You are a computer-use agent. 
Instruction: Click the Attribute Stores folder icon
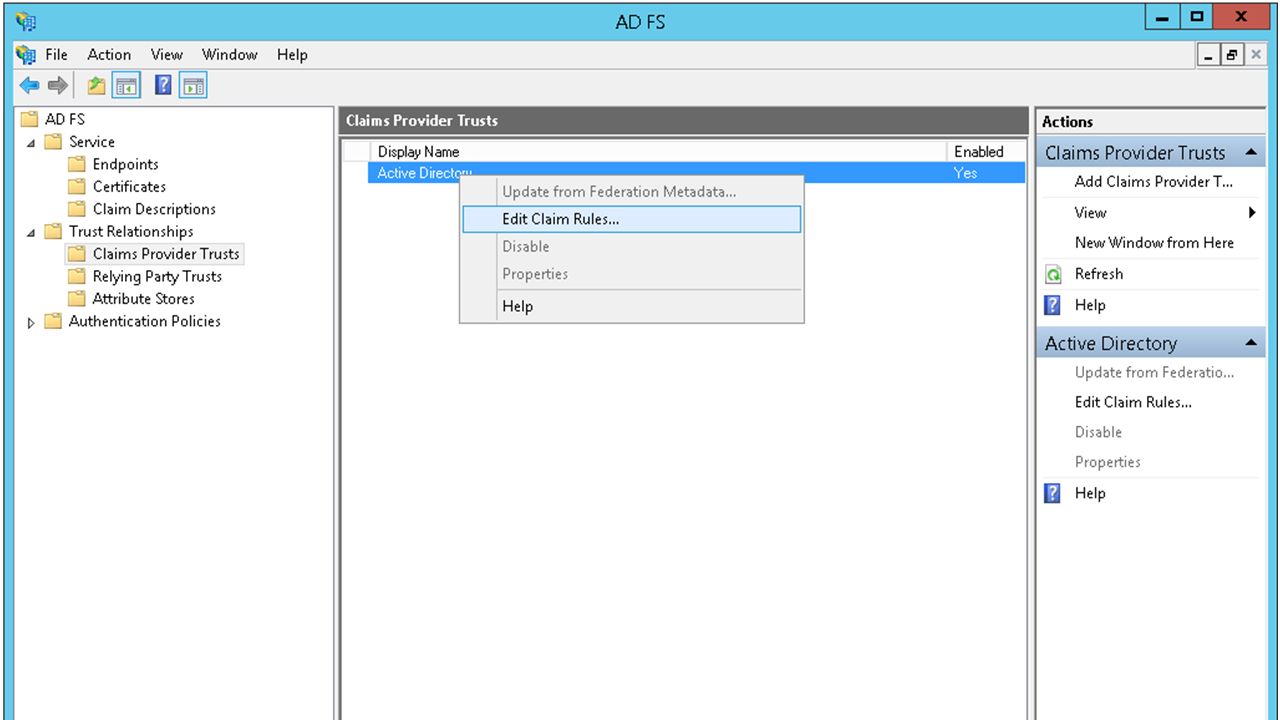click(77, 298)
